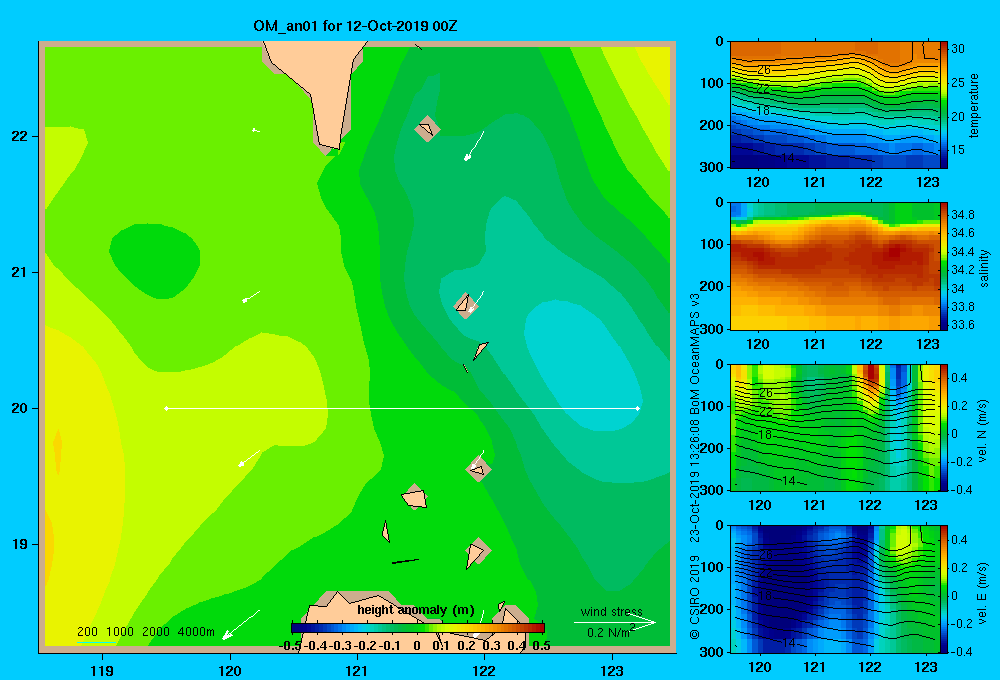The height and width of the screenshot is (680, 1000).
Task: Click longitude label 121 under main map
Action: pos(357,670)
